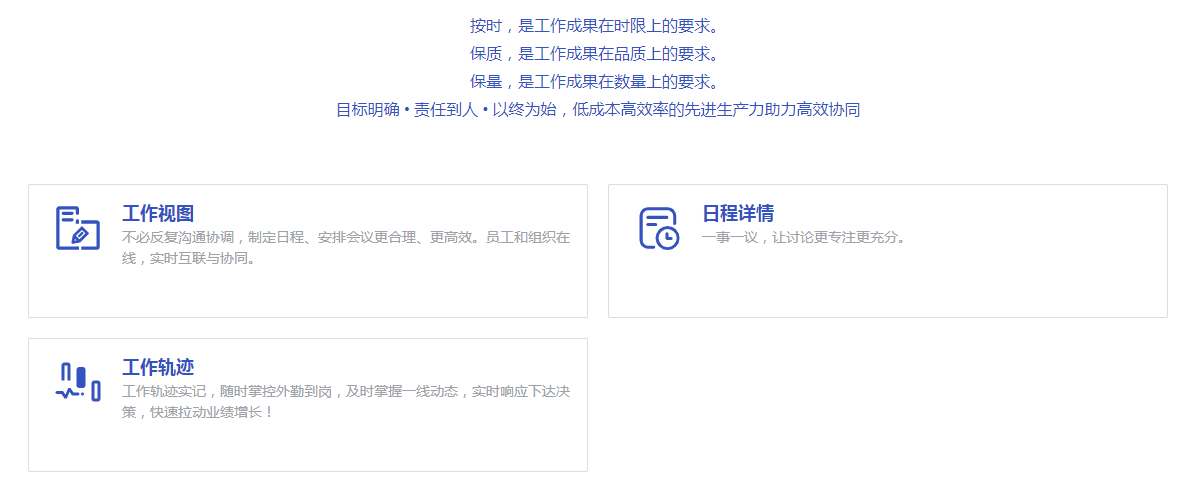Click the 目标明确 phrase in the slogan
The height and width of the screenshot is (489, 1183).
coord(366,110)
